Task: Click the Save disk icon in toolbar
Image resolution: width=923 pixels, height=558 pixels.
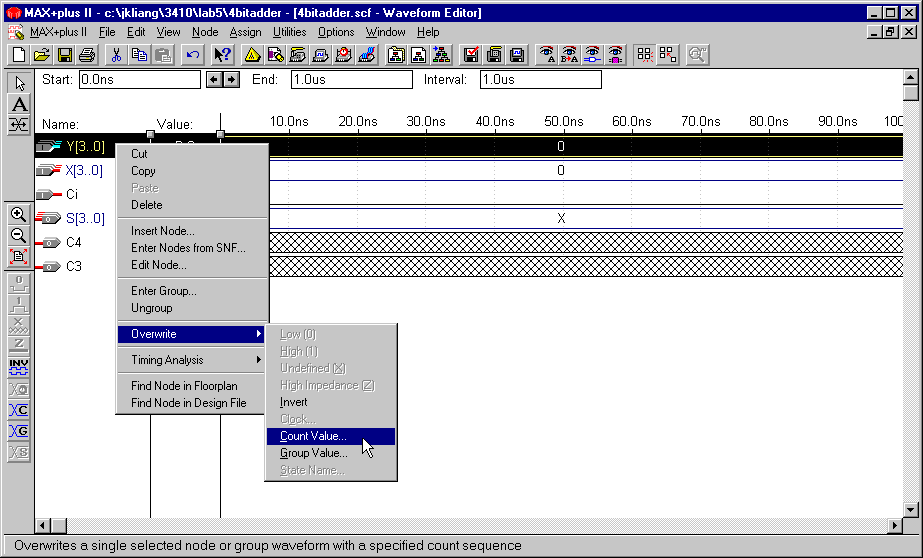Action: [x=64, y=55]
